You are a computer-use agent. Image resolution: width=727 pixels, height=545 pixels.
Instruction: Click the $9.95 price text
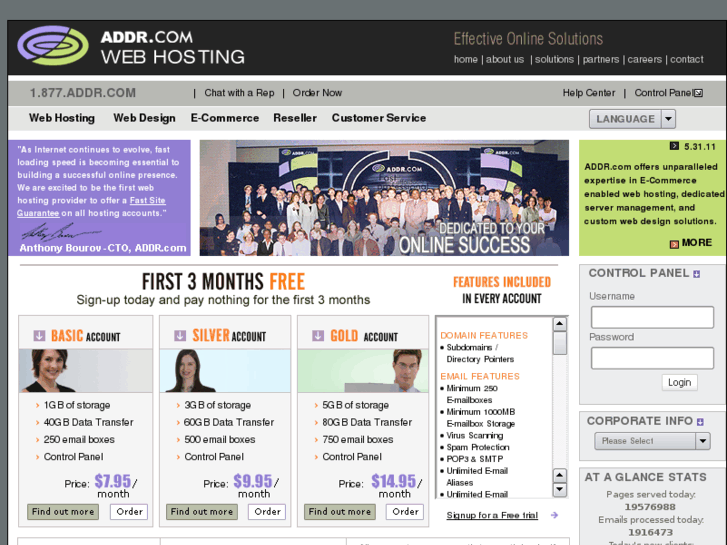click(253, 481)
